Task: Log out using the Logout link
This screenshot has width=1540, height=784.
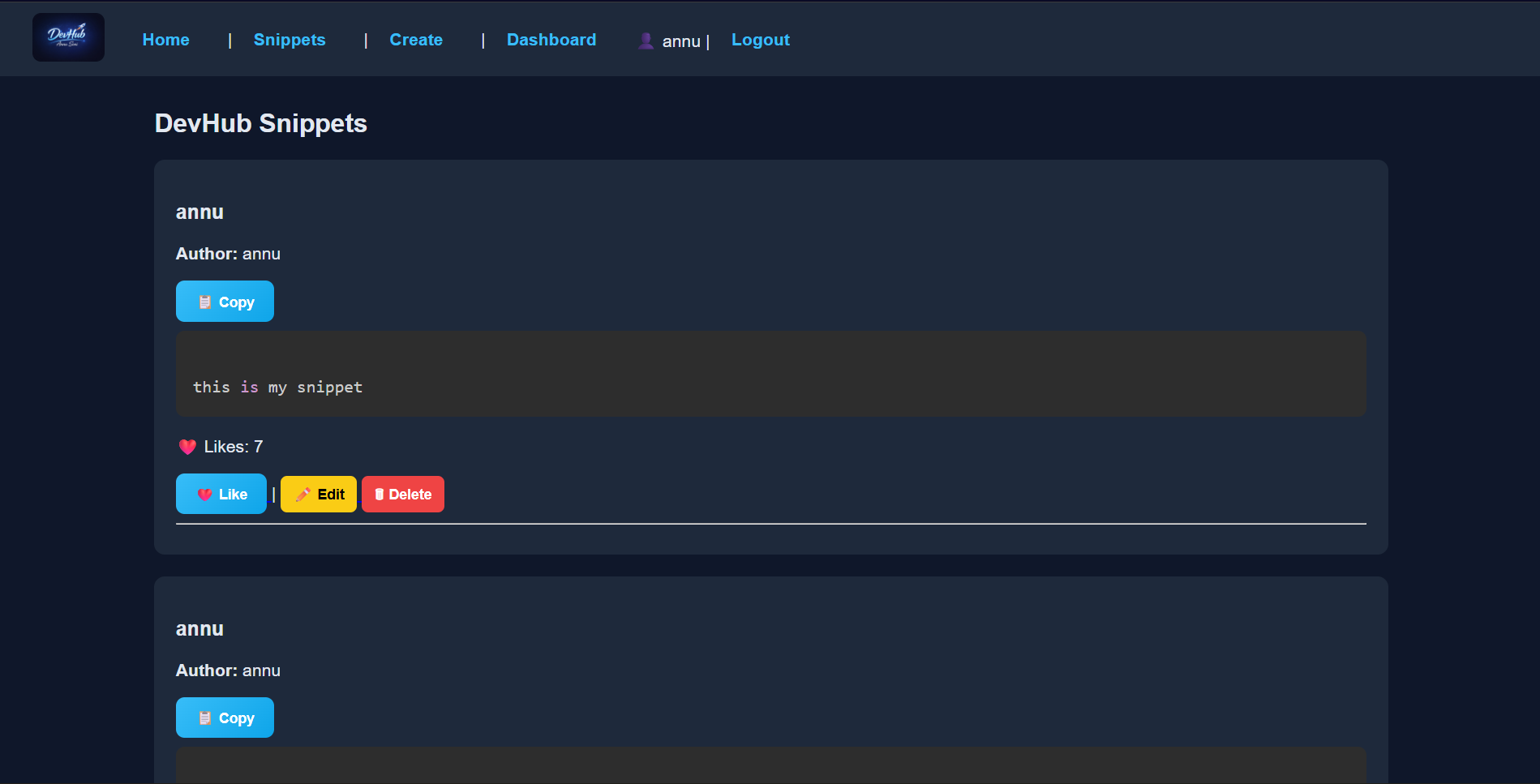Action: point(760,40)
